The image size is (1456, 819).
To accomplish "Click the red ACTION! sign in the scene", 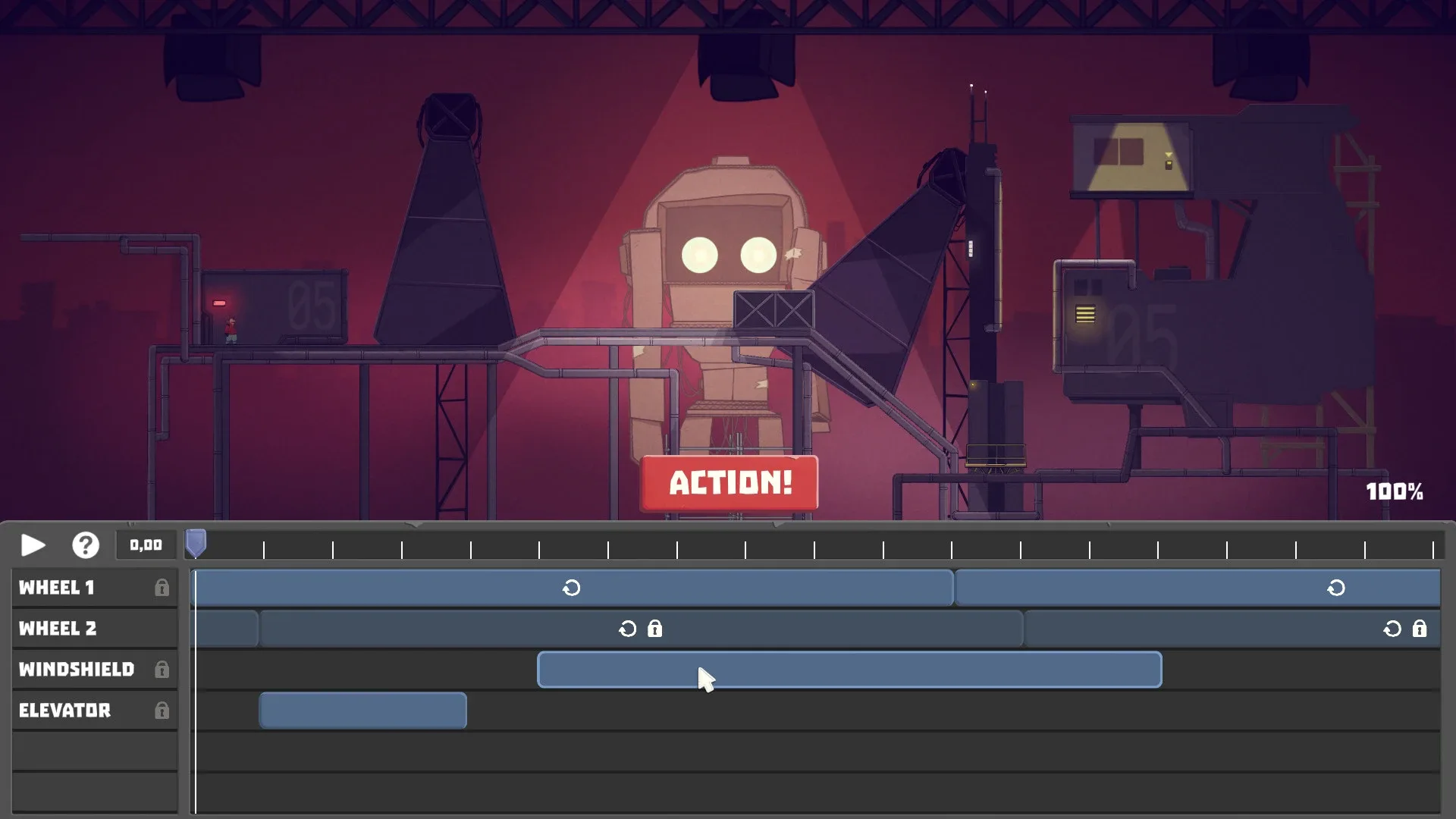I will pyautogui.click(x=729, y=483).
